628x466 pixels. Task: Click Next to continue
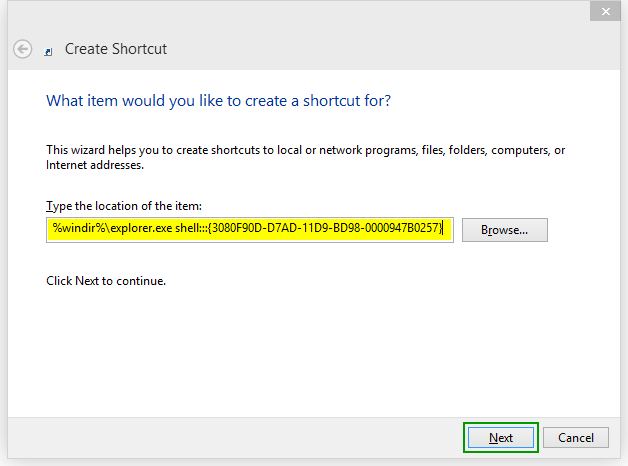click(501, 438)
